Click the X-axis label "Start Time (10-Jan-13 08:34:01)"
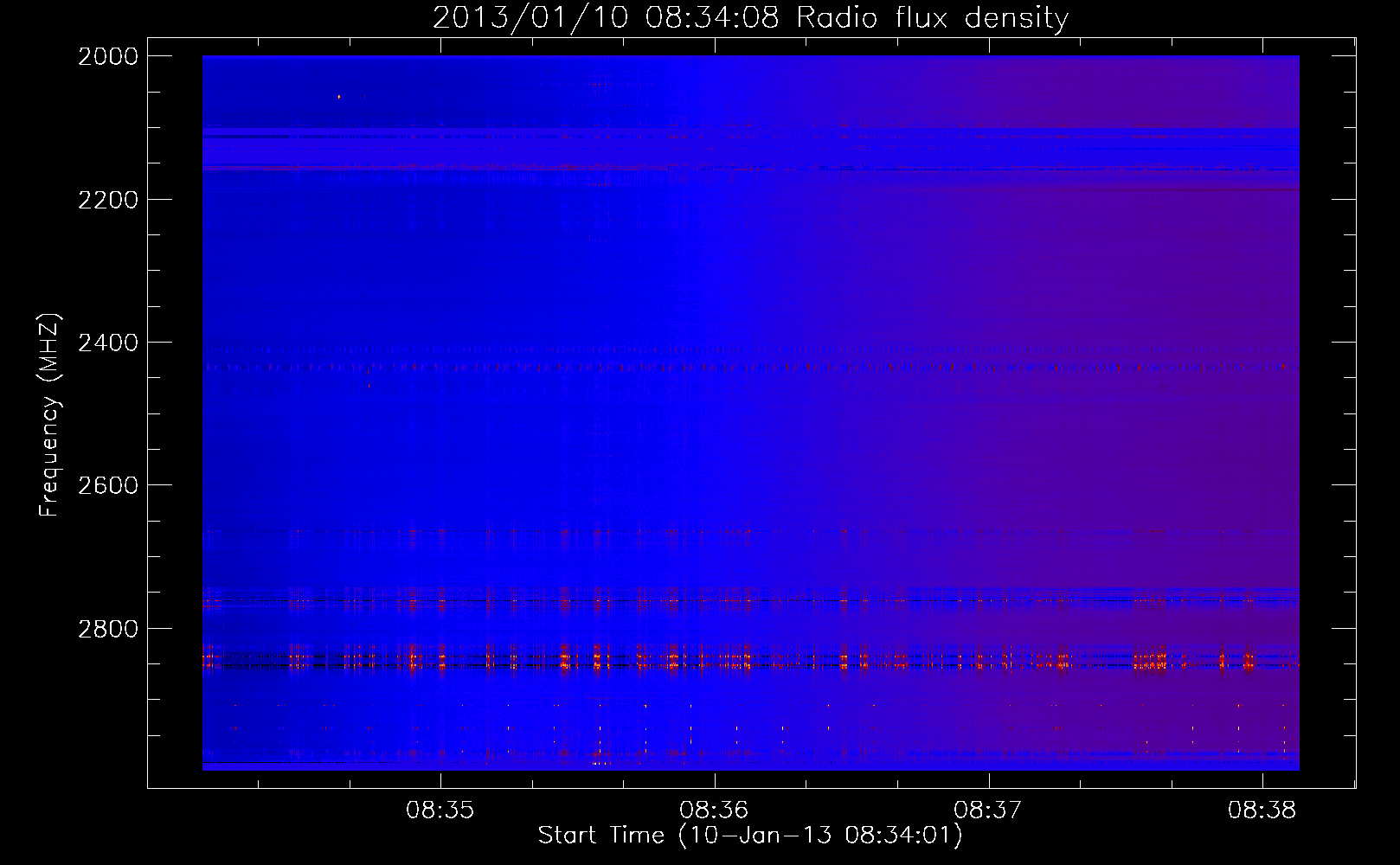 click(x=750, y=836)
